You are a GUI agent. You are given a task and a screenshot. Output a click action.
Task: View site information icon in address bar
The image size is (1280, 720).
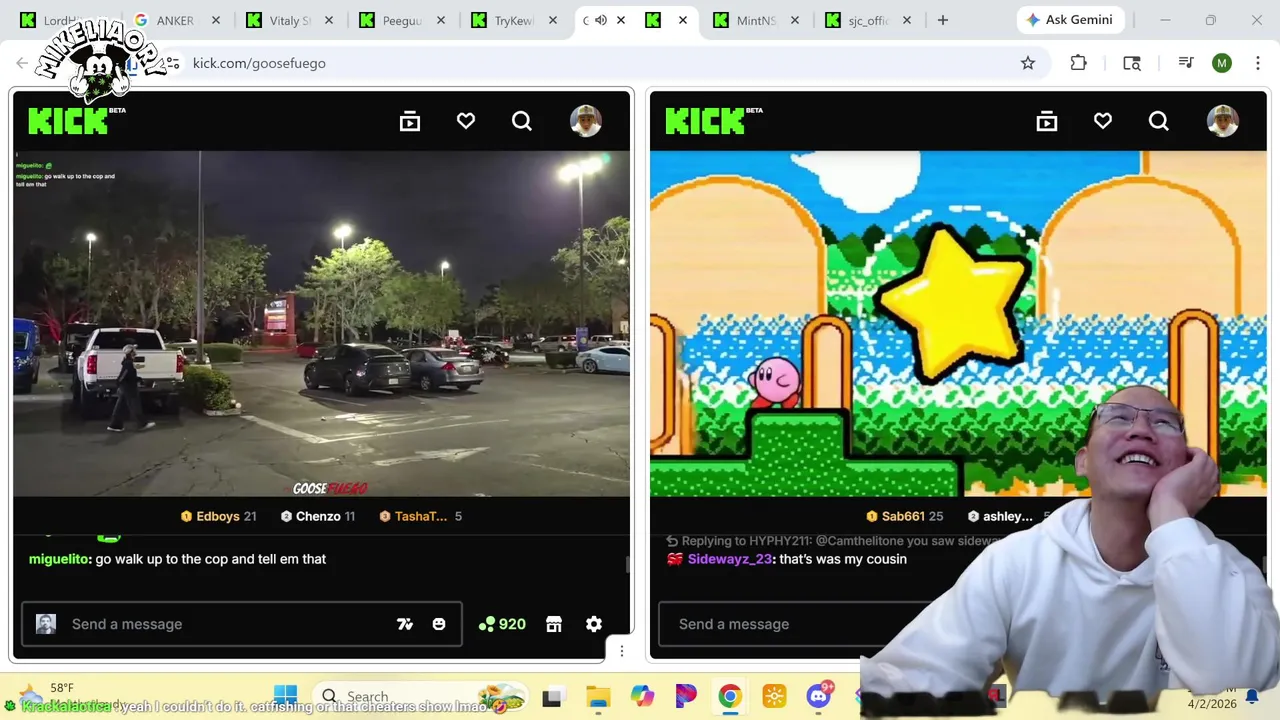pos(172,63)
